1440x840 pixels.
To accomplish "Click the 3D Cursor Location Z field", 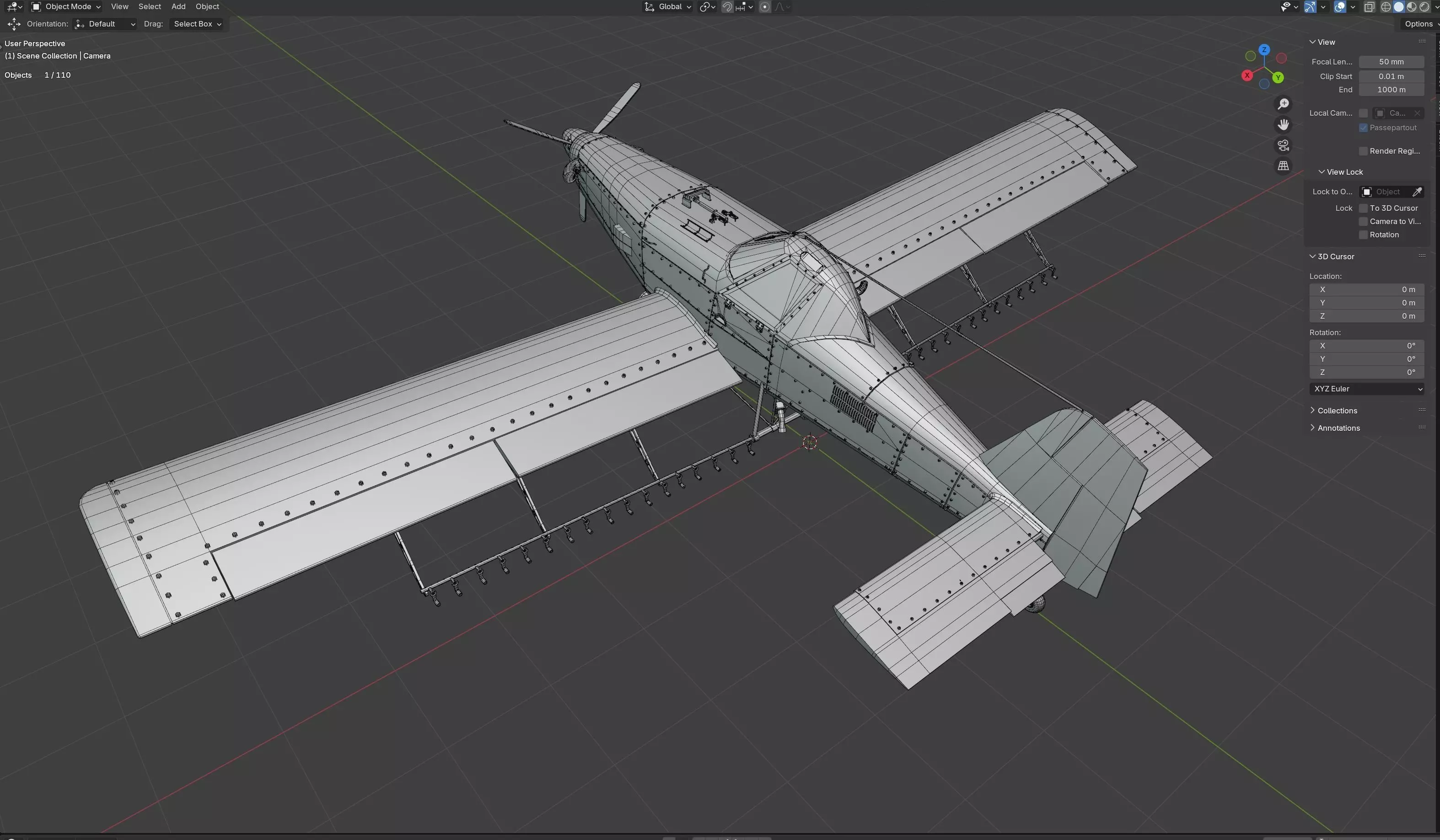I will tap(1366, 316).
